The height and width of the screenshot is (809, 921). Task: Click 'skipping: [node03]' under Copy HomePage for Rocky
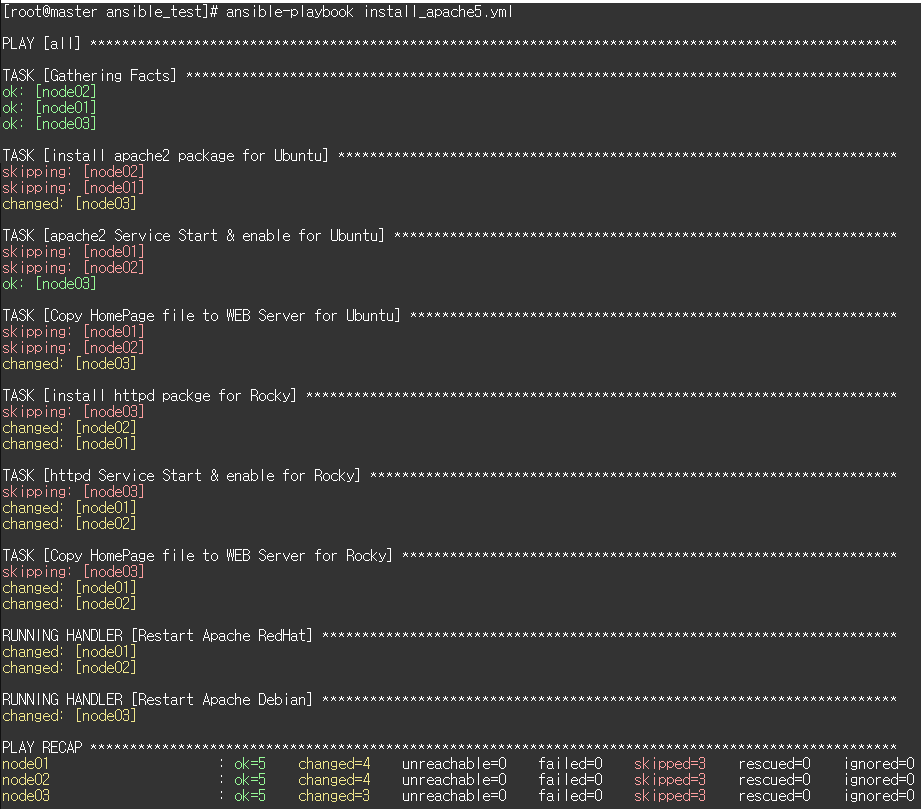pos(73,572)
